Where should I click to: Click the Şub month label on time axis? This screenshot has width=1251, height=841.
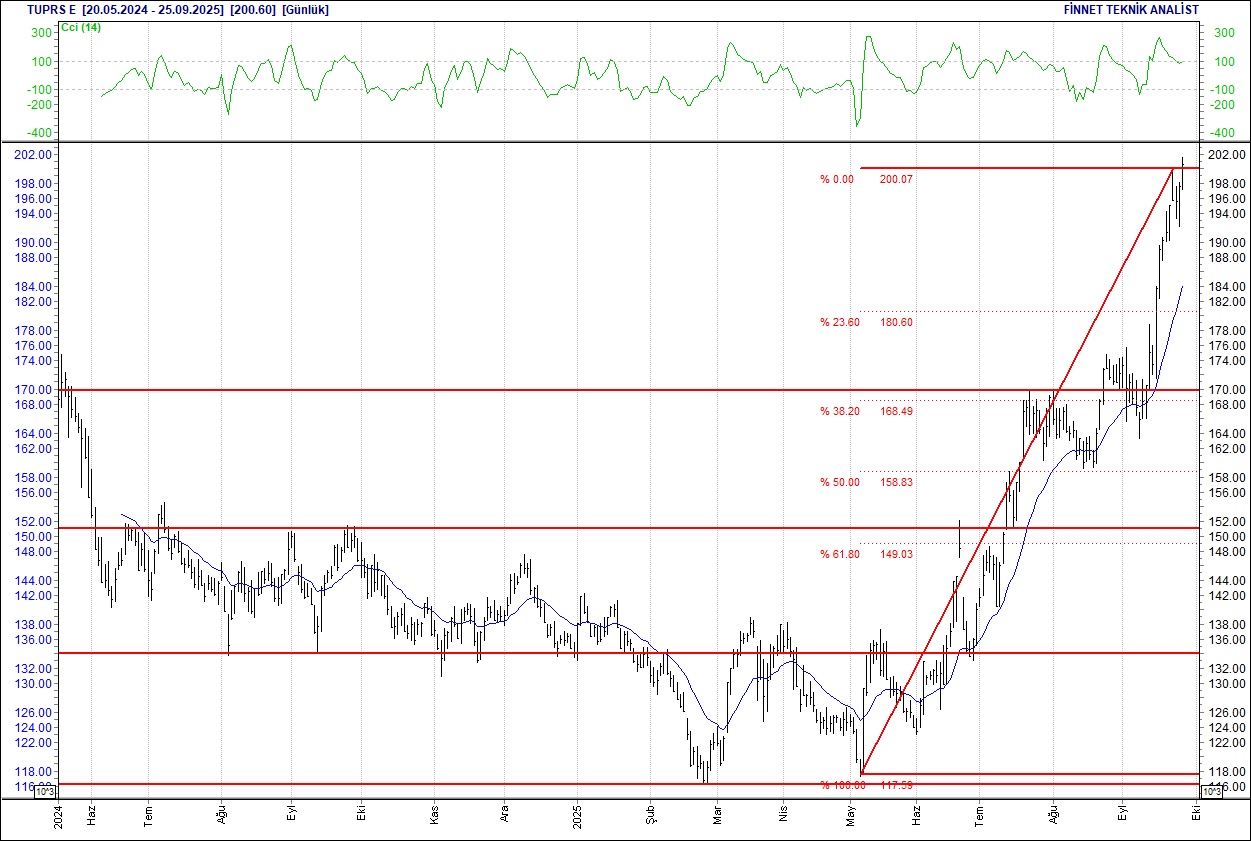650,815
